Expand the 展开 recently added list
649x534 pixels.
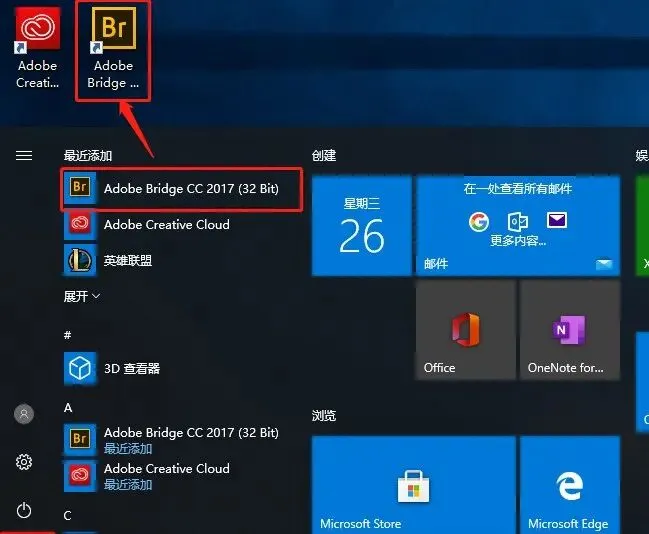tap(82, 296)
